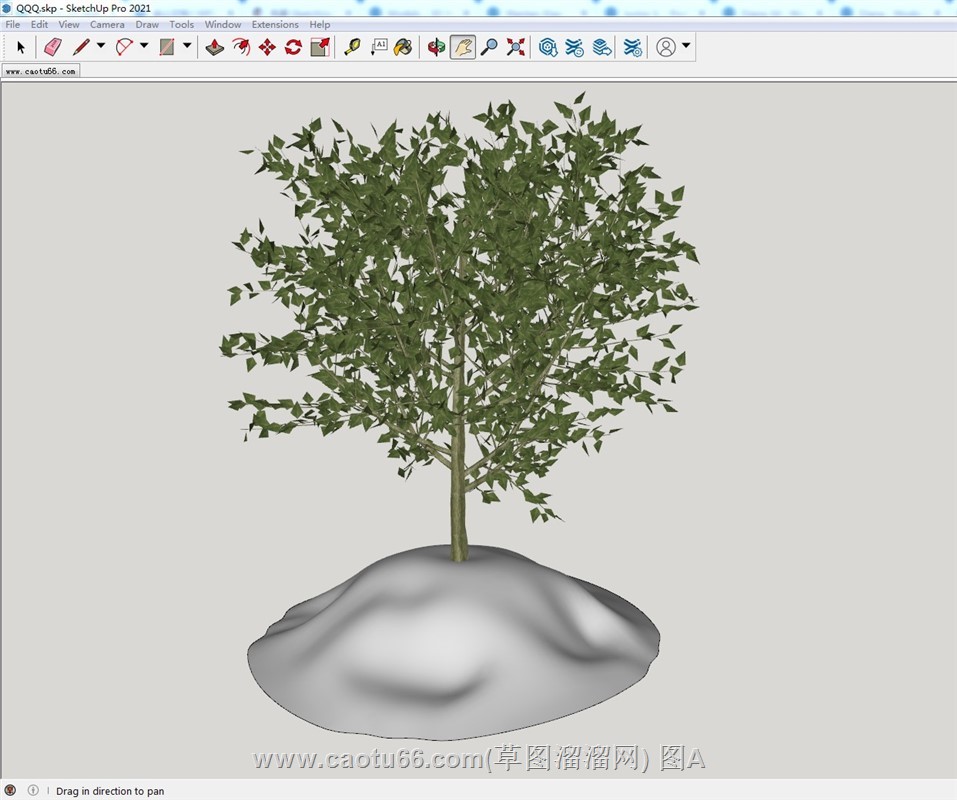This screenshot has width=957, height=800.
Task: Select the Line pencil tool
Action: coord(81,47)
